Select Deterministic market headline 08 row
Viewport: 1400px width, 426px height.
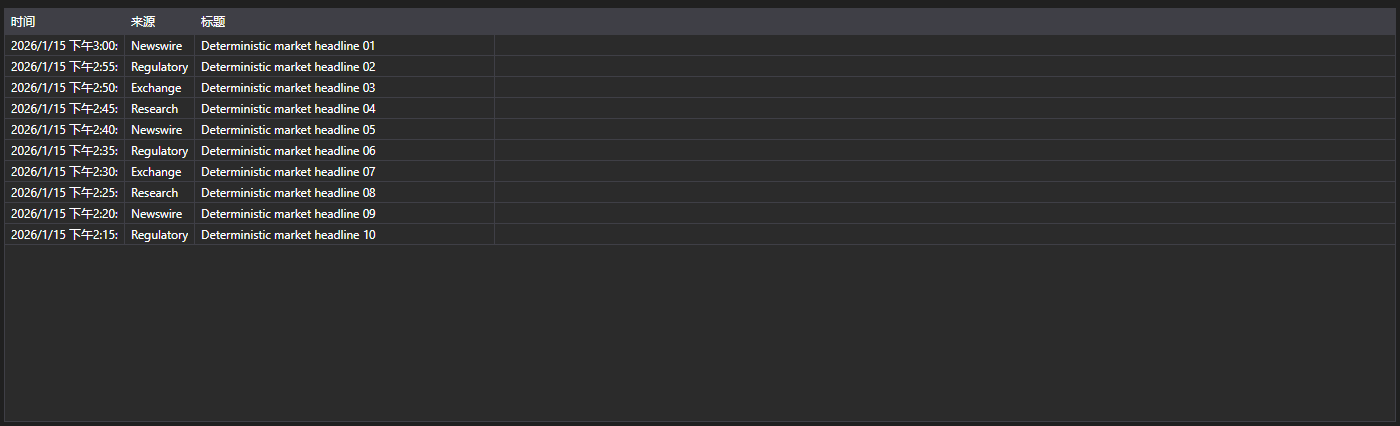699,192
